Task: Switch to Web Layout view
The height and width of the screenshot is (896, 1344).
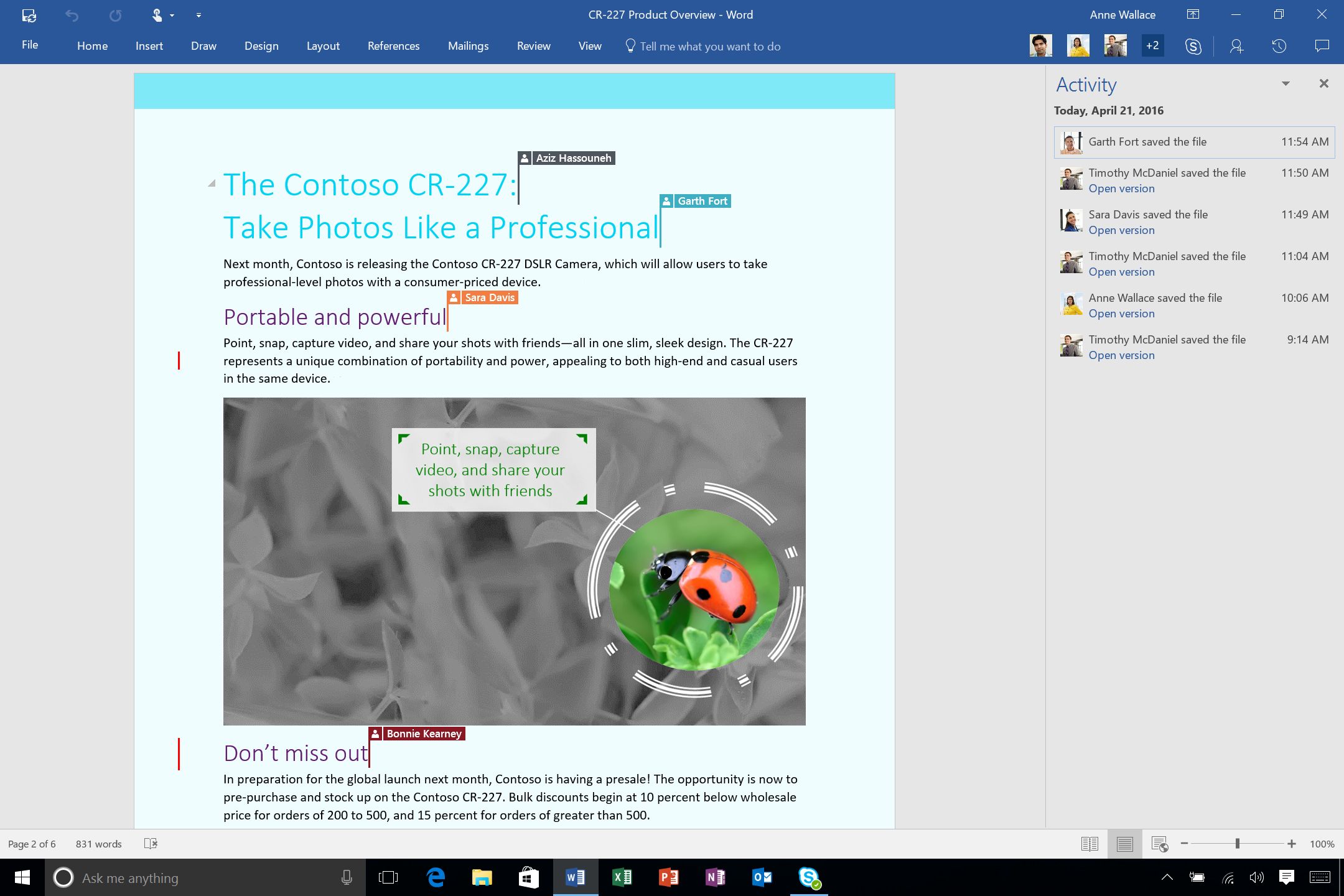Action: pyautogui.click(x=1159, y=844)
